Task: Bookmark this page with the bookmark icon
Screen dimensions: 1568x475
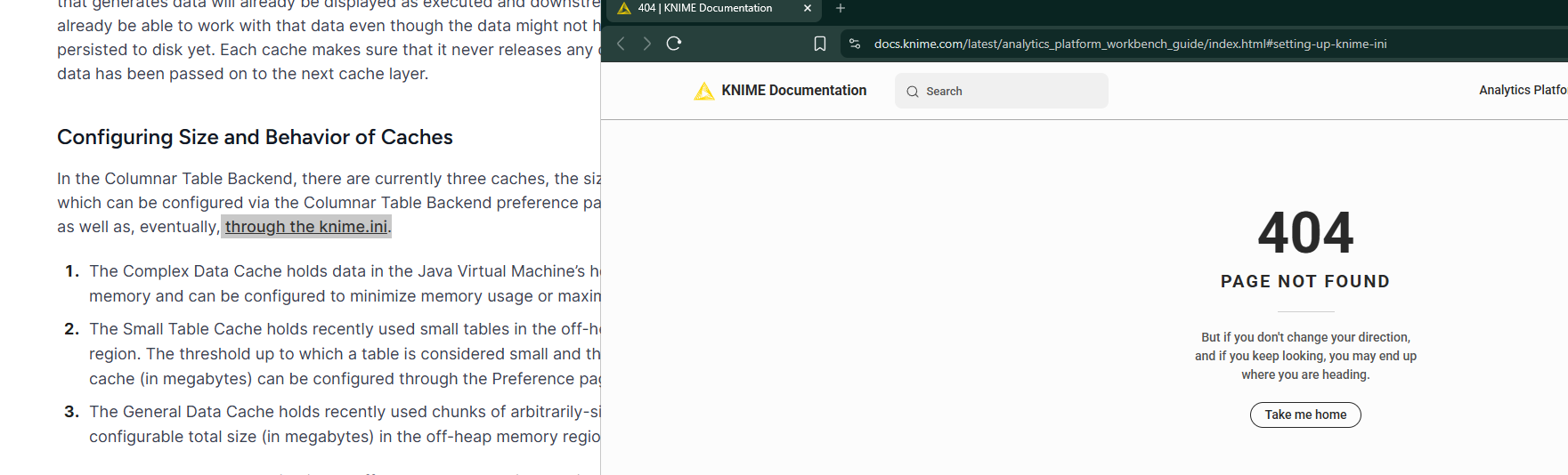Action: point(820,44)
